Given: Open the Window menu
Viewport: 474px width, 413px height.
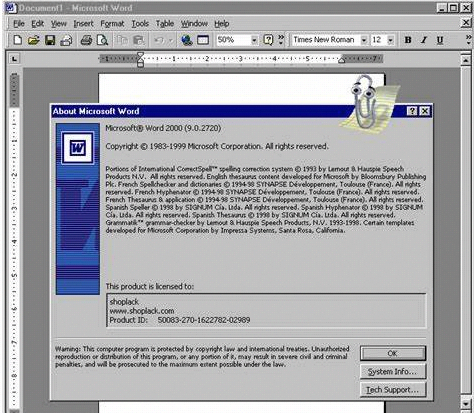Looking at the screenshot, I should (x=194, y=24).
